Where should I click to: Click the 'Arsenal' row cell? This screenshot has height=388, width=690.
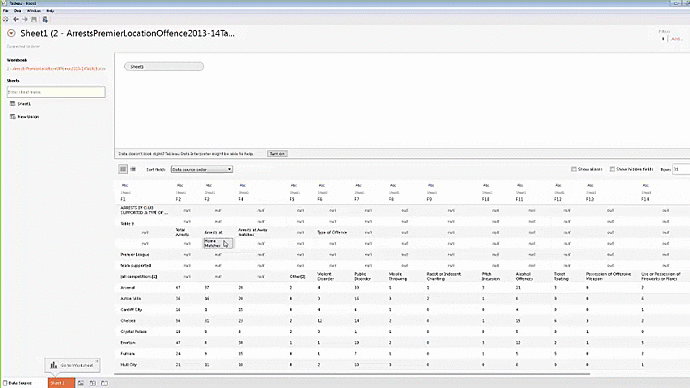tap(128, 287)
